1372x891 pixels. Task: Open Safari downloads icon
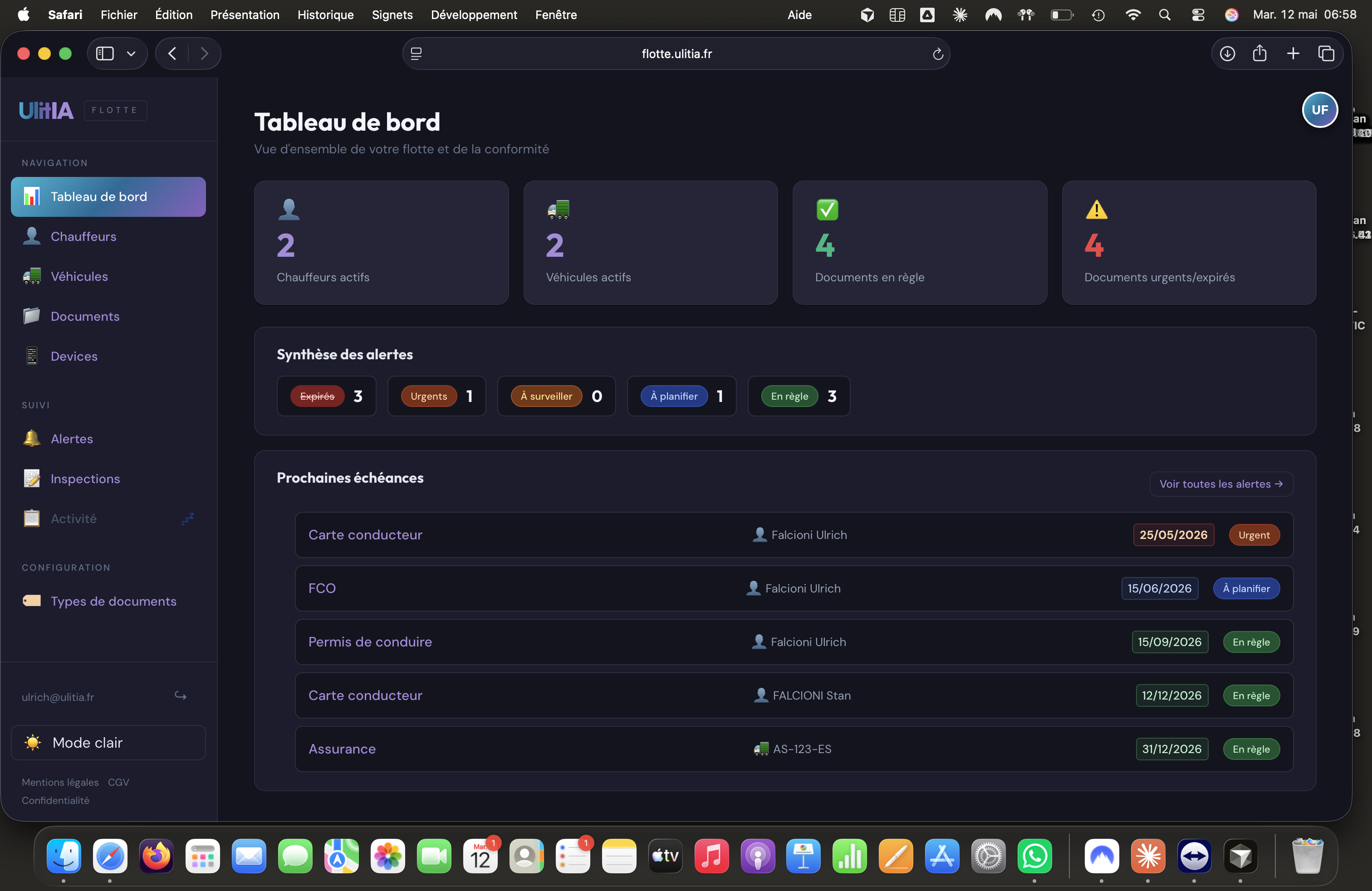[x=1227, y=54]
